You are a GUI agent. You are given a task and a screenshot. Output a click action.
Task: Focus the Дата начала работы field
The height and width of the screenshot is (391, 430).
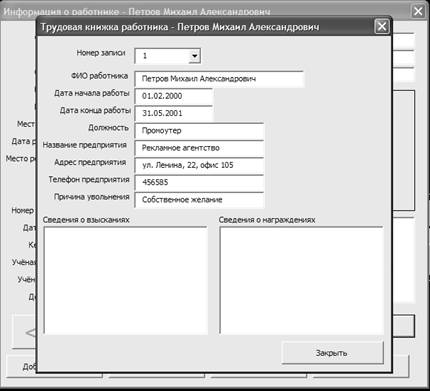174,96
